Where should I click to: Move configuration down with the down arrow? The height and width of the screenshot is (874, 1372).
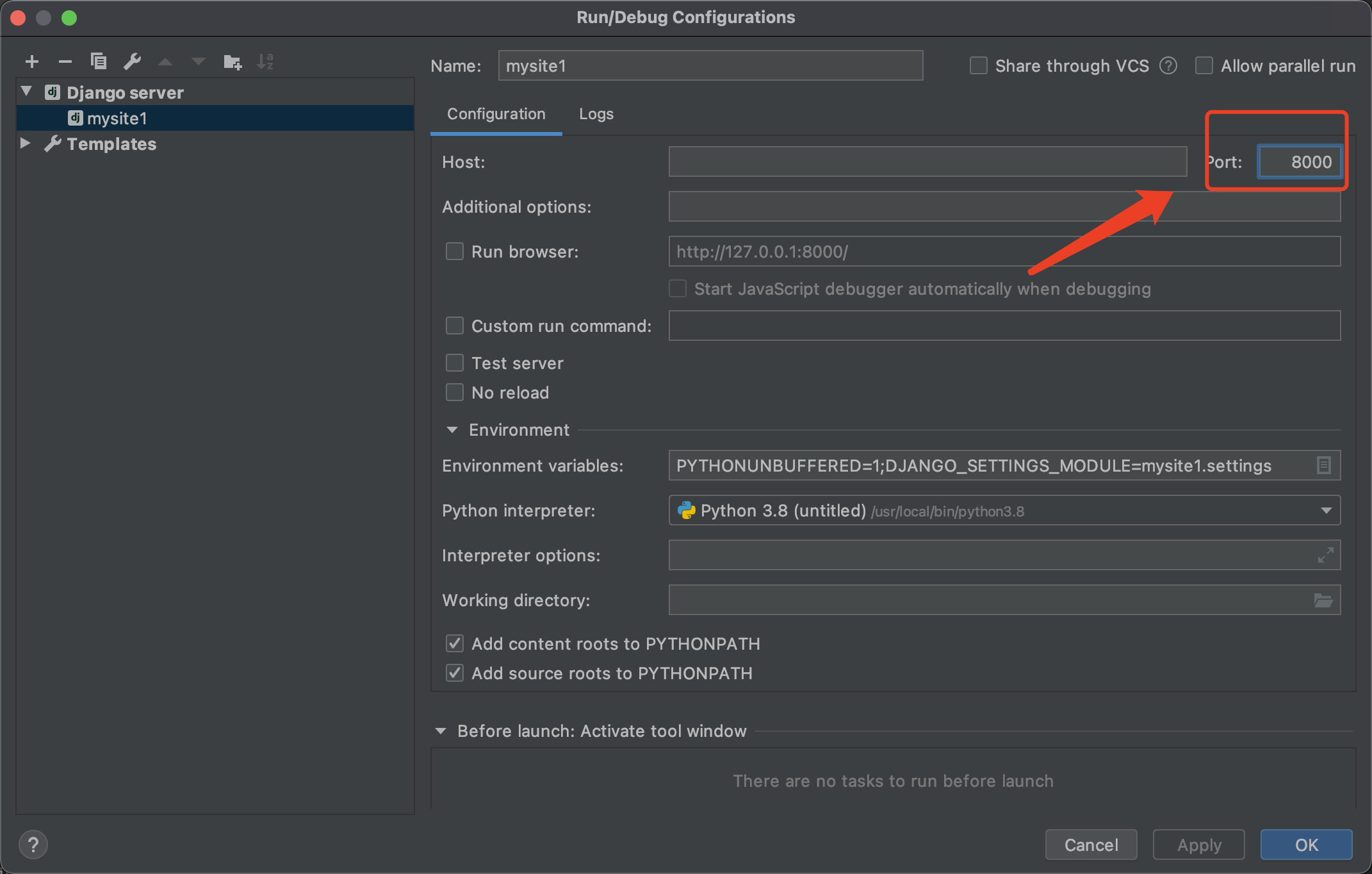pyautogui.click(x=199, y=62)
